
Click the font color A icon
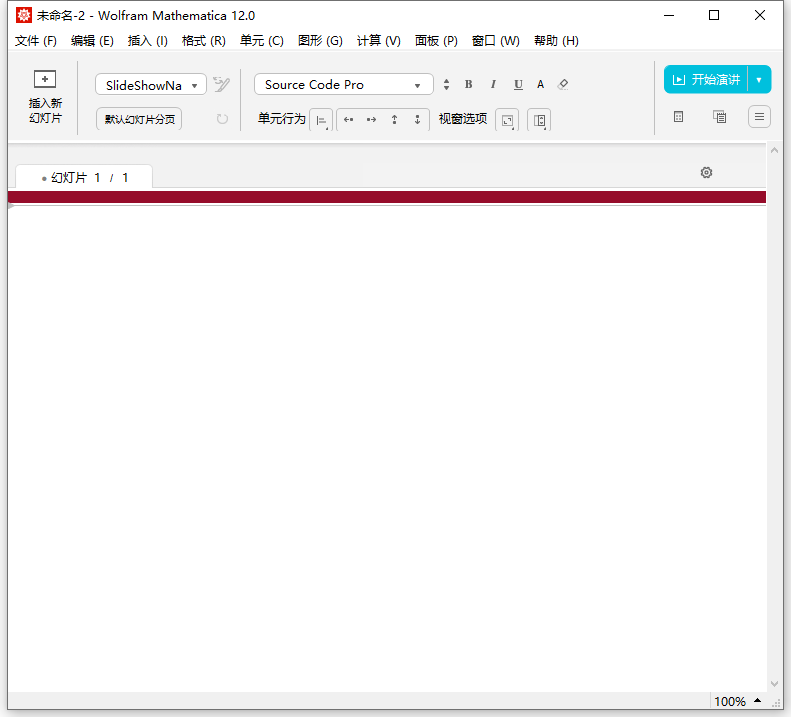tap(540, 84)
